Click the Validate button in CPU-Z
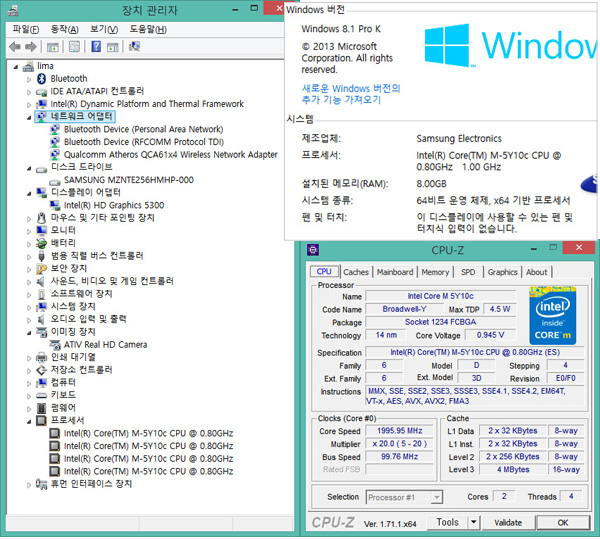Image resolution: width=600 pixels, height=539 pixels. click(508, 522)
